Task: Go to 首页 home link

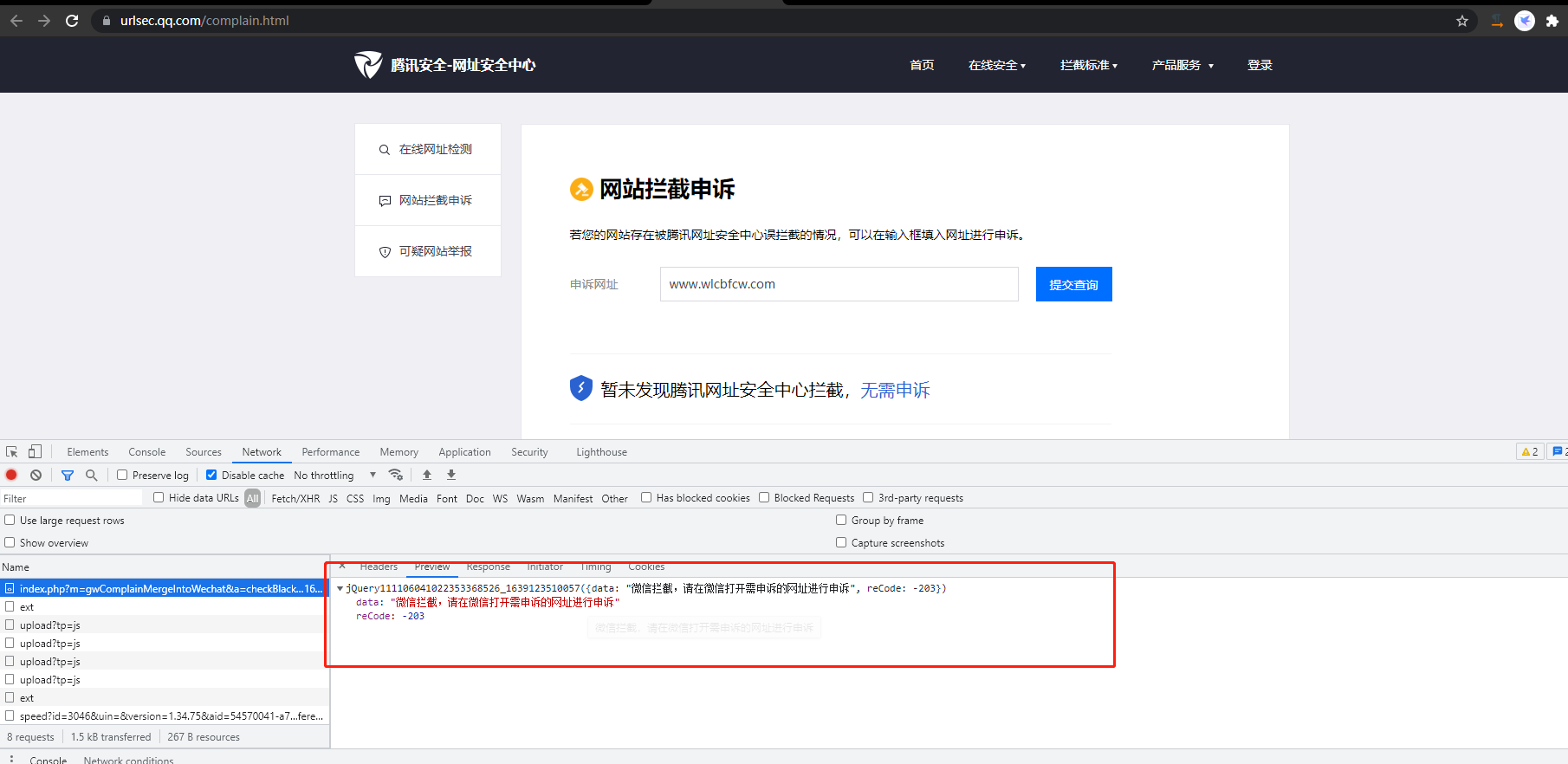Action: [922, 65]
